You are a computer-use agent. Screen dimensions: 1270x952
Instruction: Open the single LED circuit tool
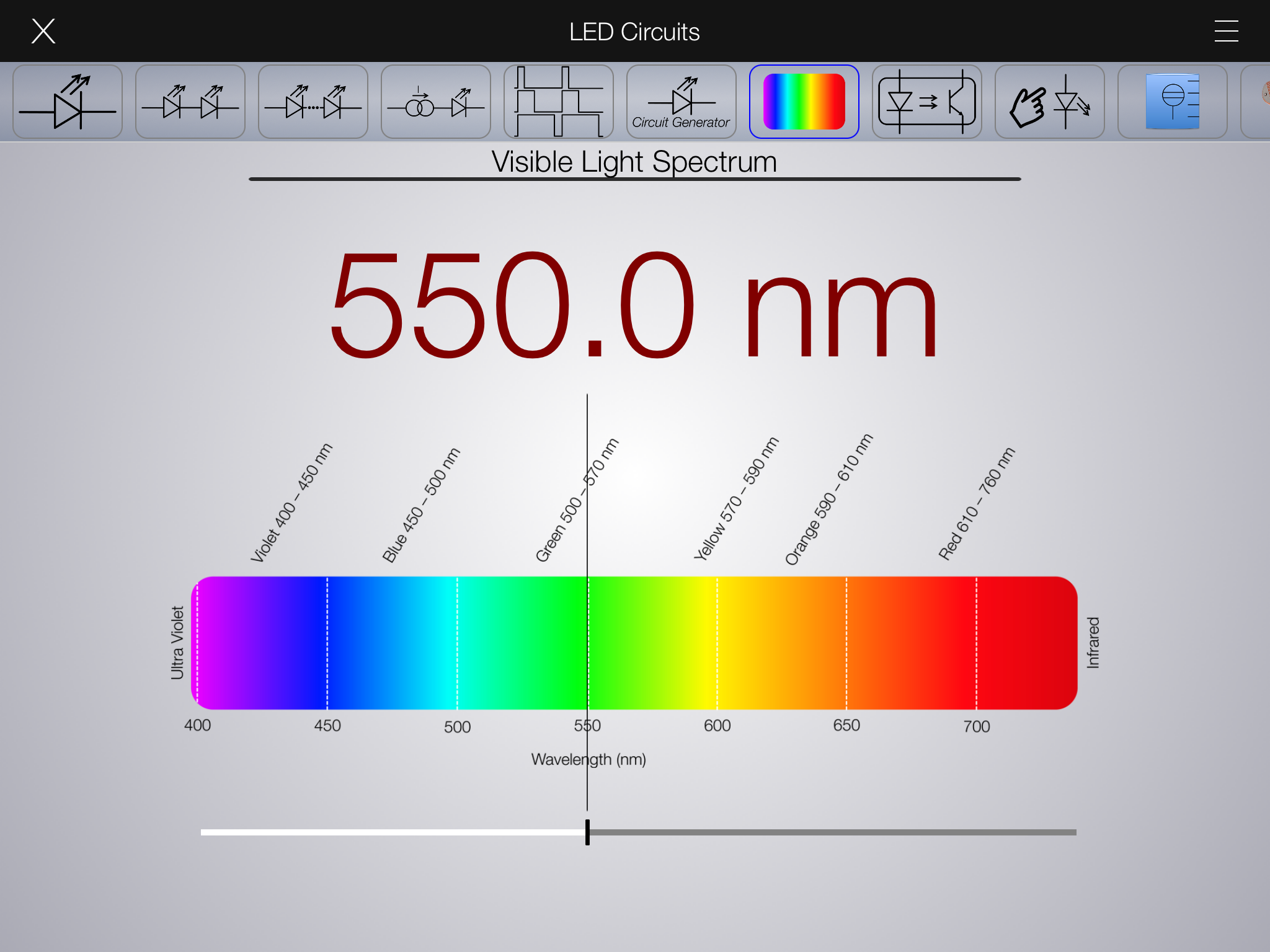pyautogui.click(x=68, y=102)
